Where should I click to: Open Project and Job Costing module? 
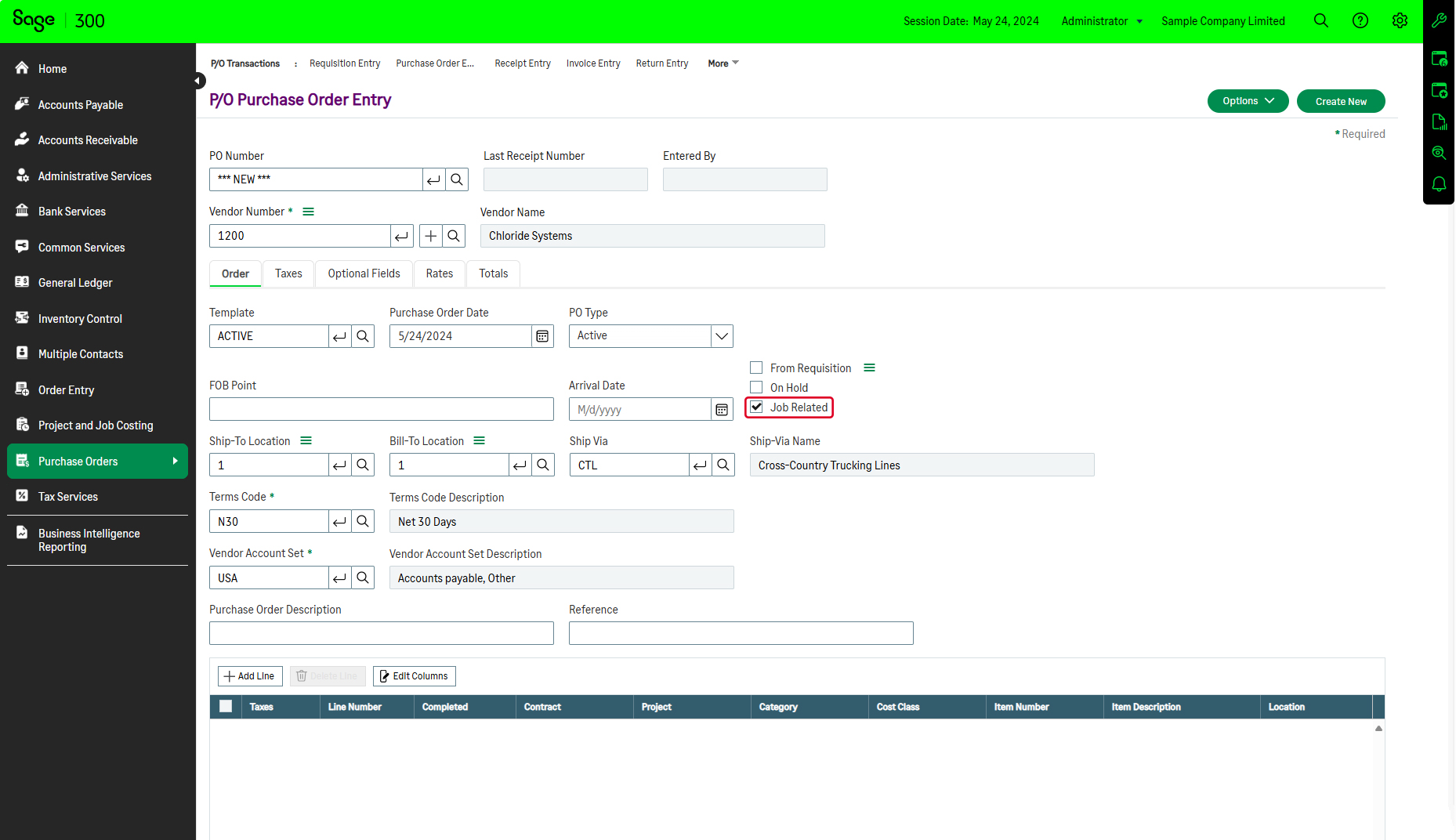click(97, 425)
